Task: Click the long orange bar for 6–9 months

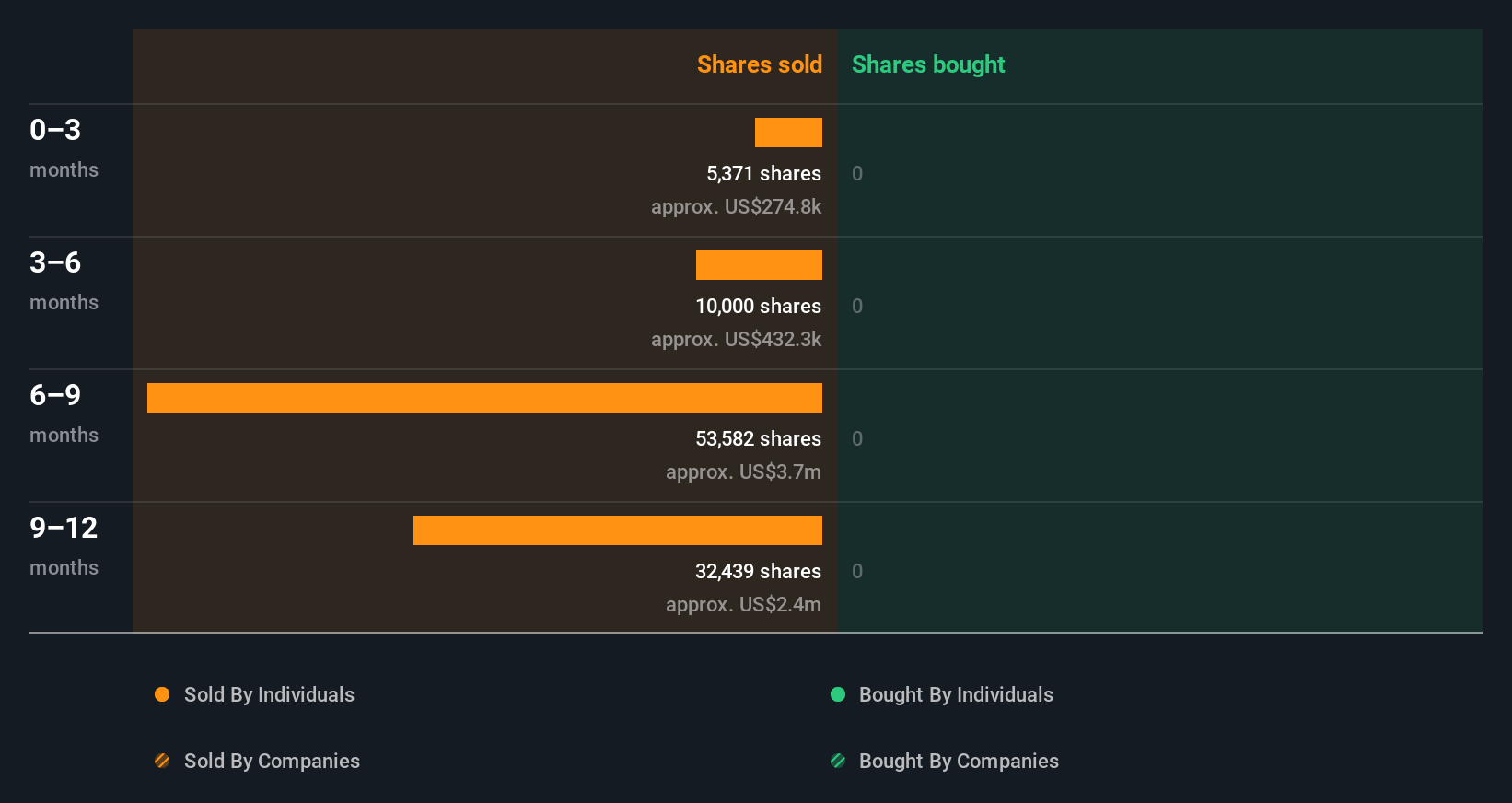Action: [x=484, y=398]
